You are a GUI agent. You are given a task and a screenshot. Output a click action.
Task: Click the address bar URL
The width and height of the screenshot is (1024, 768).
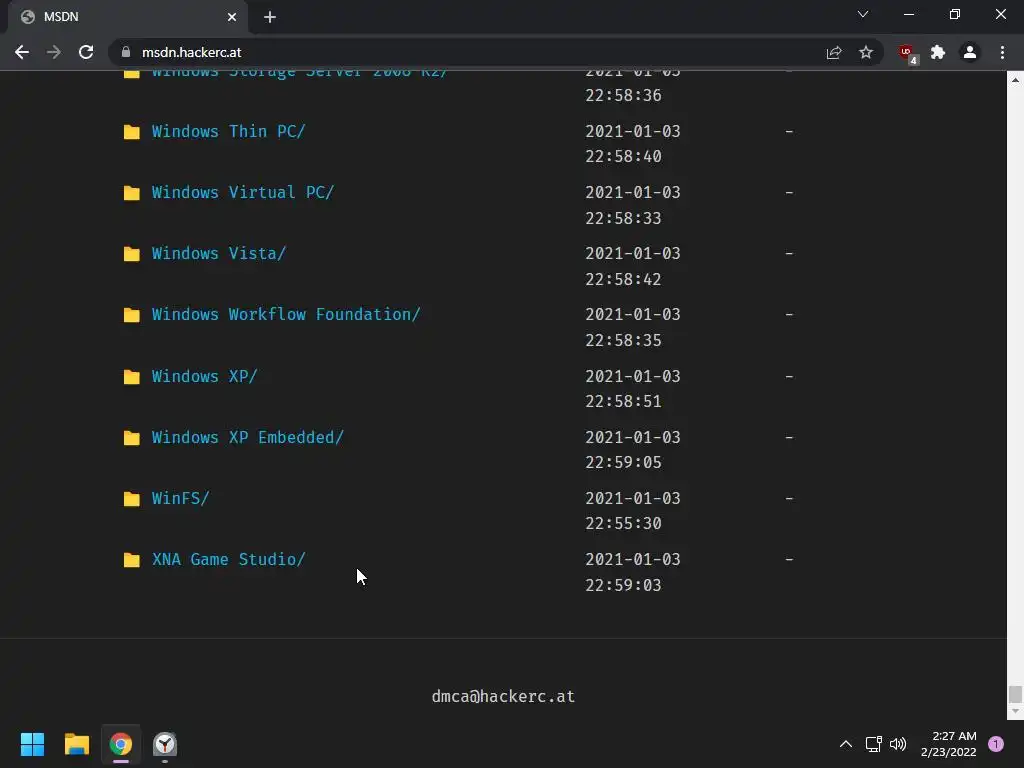tap(191, 52)
